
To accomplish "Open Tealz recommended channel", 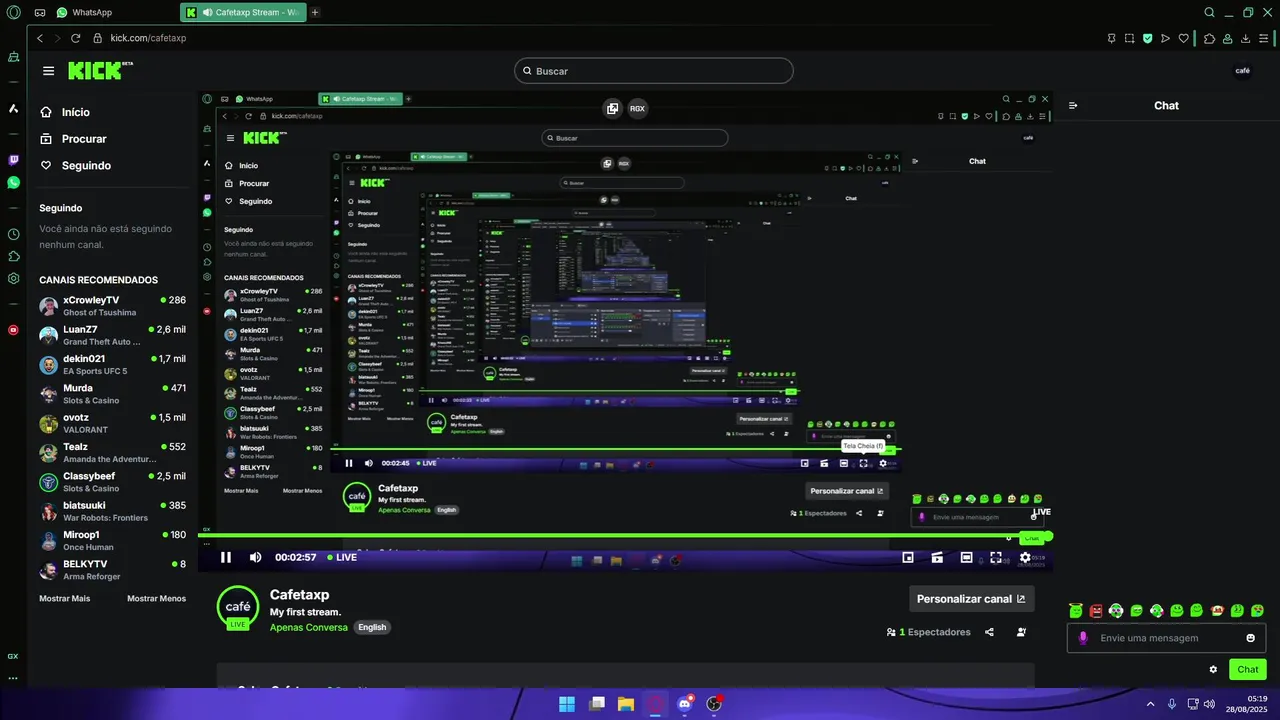I will (112, 452).
